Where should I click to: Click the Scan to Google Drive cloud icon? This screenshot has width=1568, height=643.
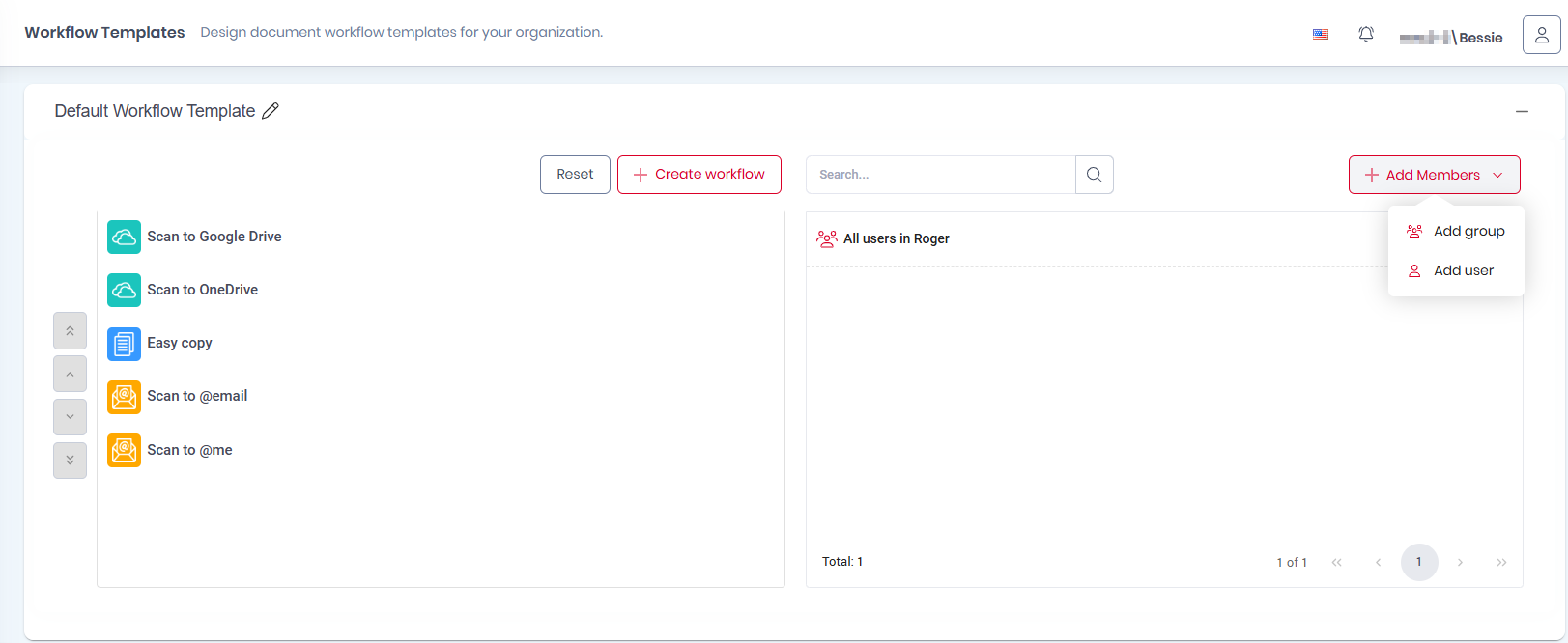pos(124,237)
